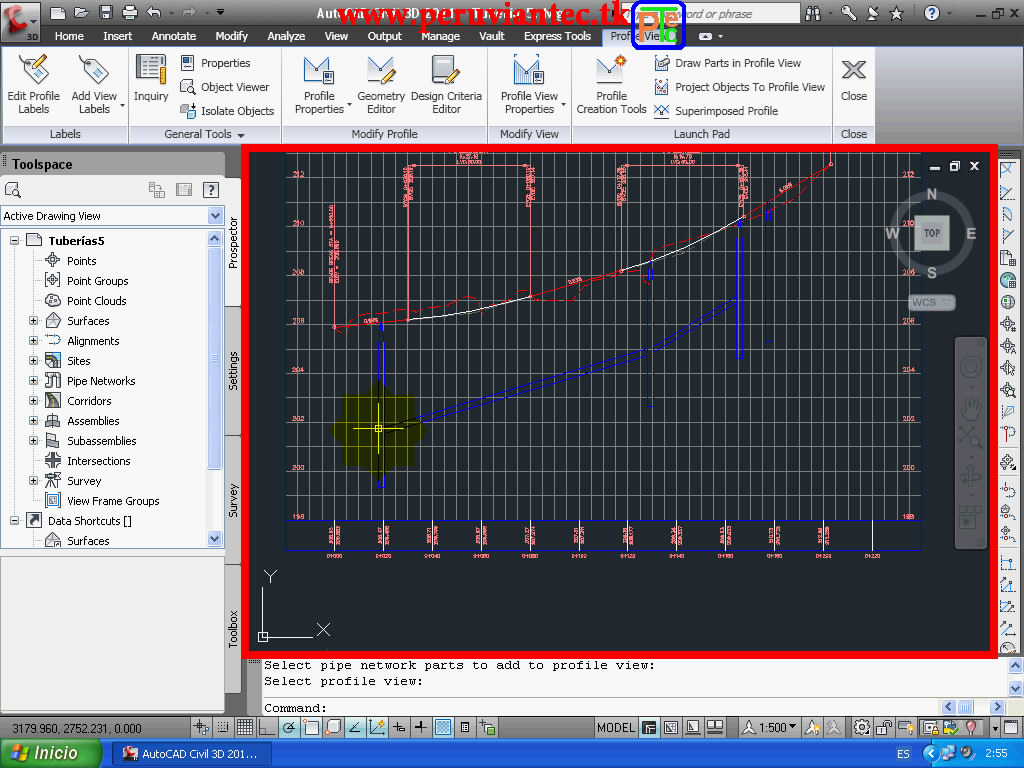The height and width of the screenshot is (768, 1024).
Task: Open Add View Labels dropdown arrow
Action: [122, 104]
